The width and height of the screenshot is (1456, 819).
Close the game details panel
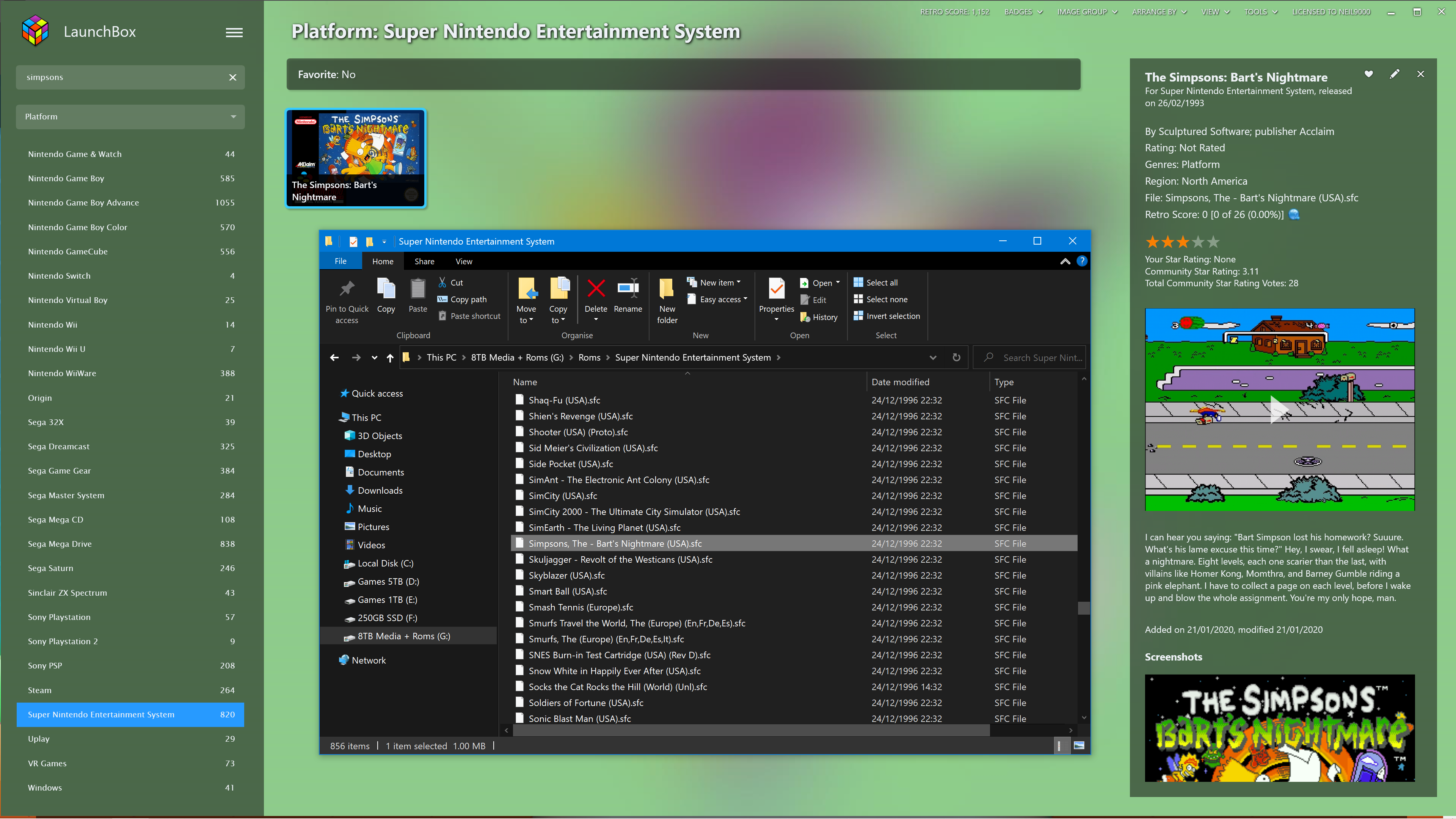point(1420,74)
